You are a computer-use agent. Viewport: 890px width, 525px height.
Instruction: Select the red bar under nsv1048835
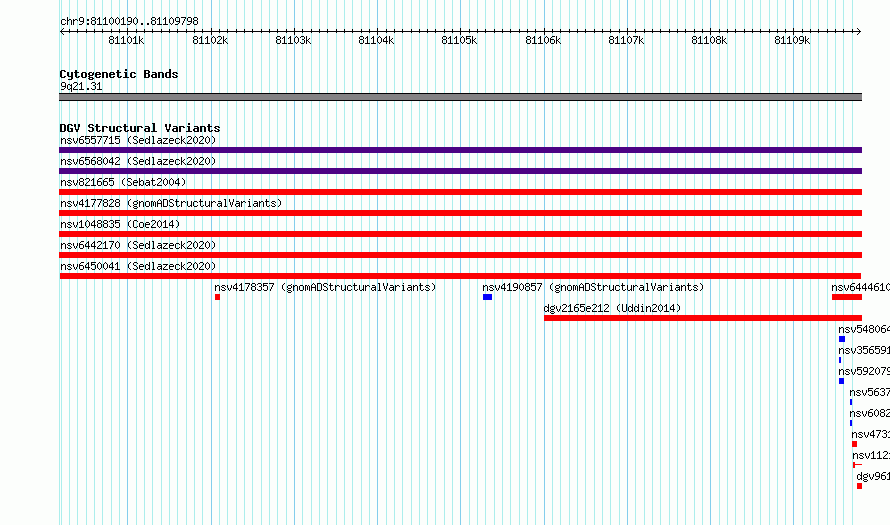pos(460,234)
